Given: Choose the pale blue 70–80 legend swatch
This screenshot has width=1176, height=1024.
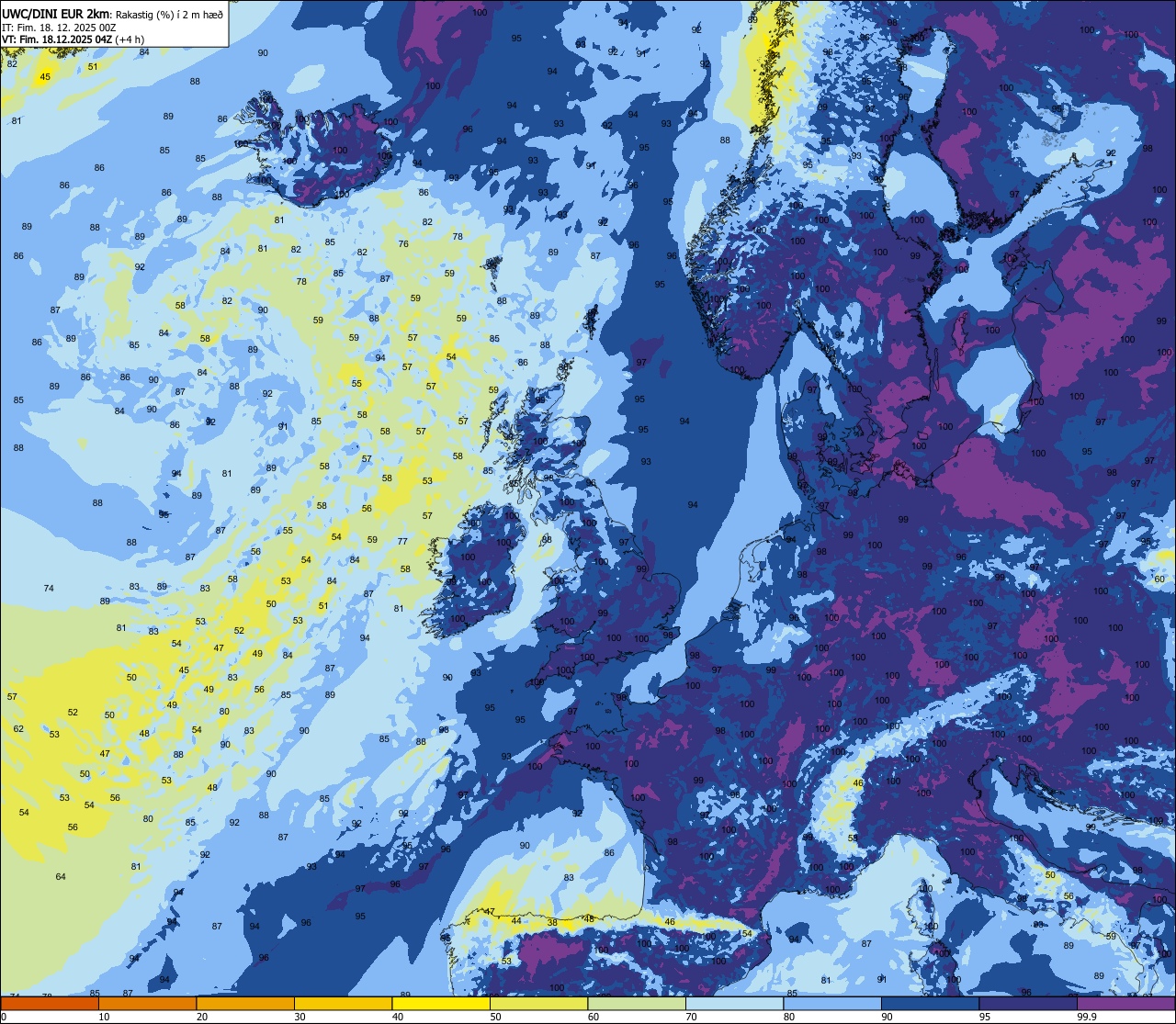Looking at the screenshot, I should pyautogui.click(x=735, y=1003).
